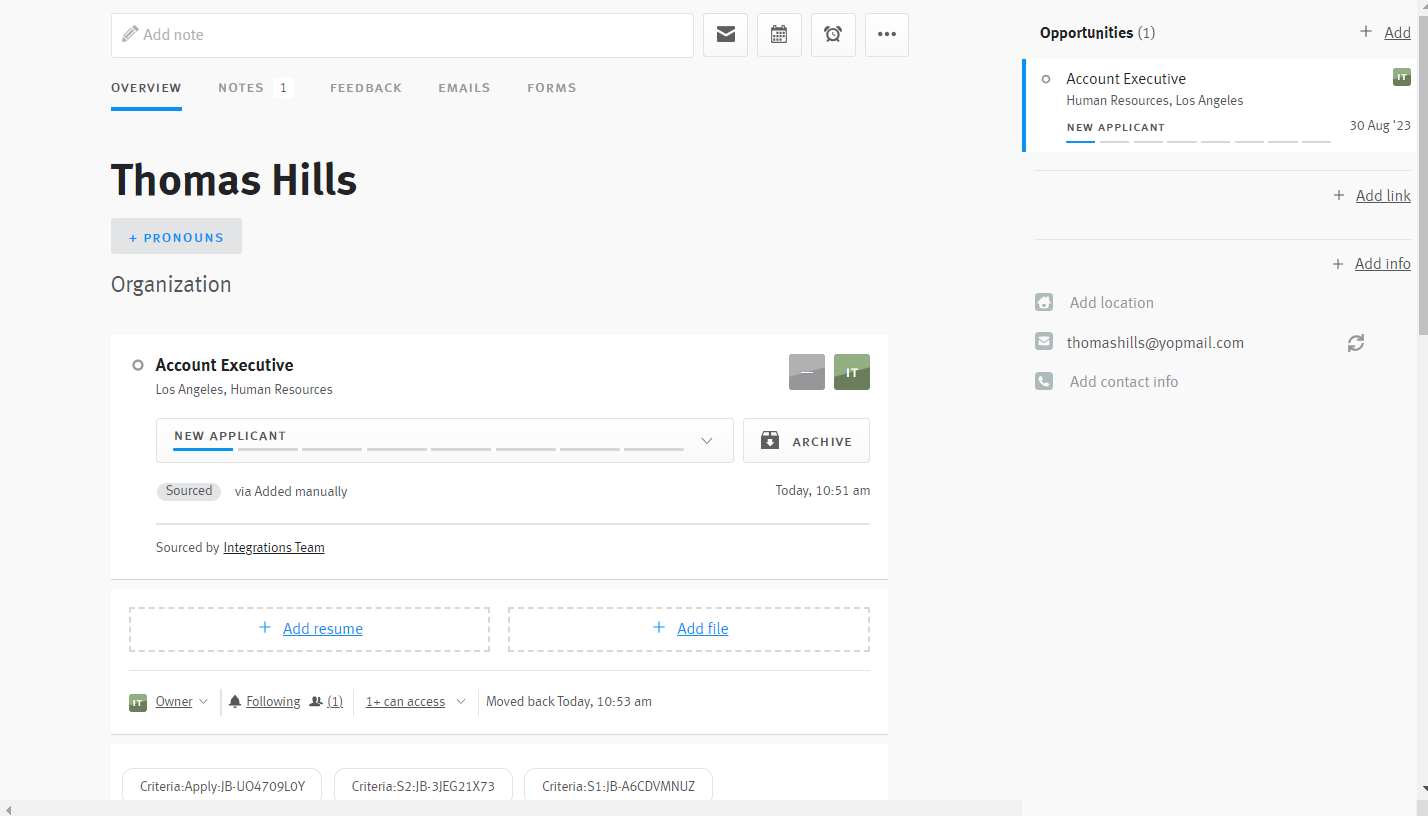Open the calendar scheduling icon
Image resolution: width=1428 pixels, height=816 pixels.
(x=779, y=35)
